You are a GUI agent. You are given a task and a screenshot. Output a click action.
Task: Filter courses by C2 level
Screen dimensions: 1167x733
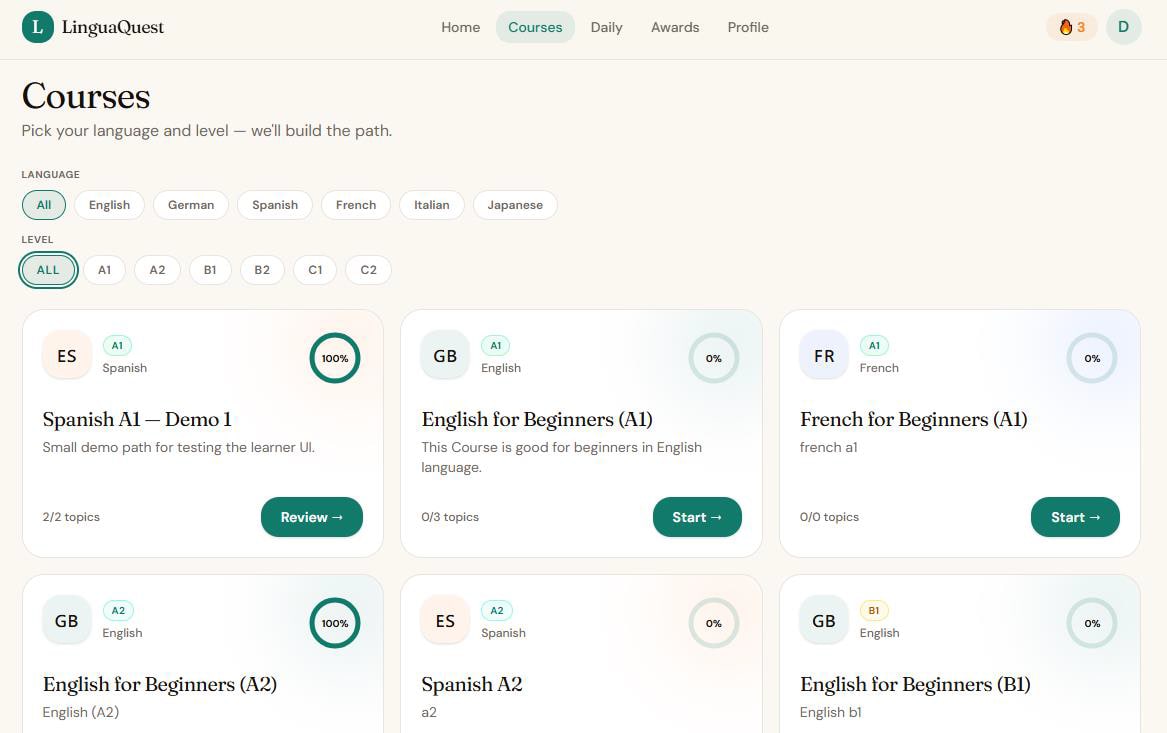click(x=368, y=270)
